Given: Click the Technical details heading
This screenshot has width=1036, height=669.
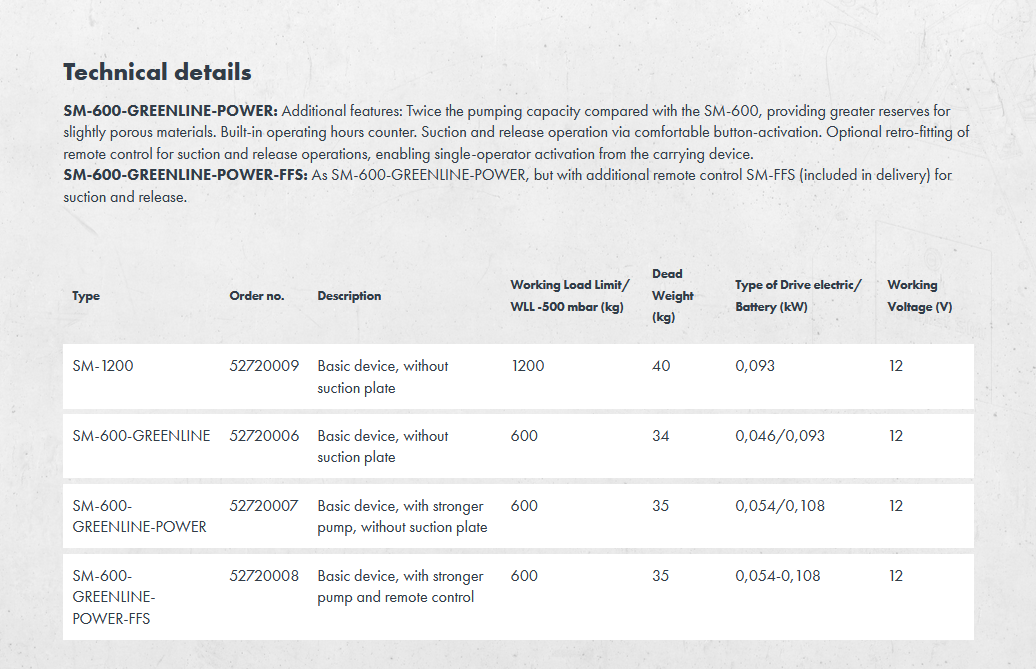Looking at the screenshot, I should click(x=157, y=72).
